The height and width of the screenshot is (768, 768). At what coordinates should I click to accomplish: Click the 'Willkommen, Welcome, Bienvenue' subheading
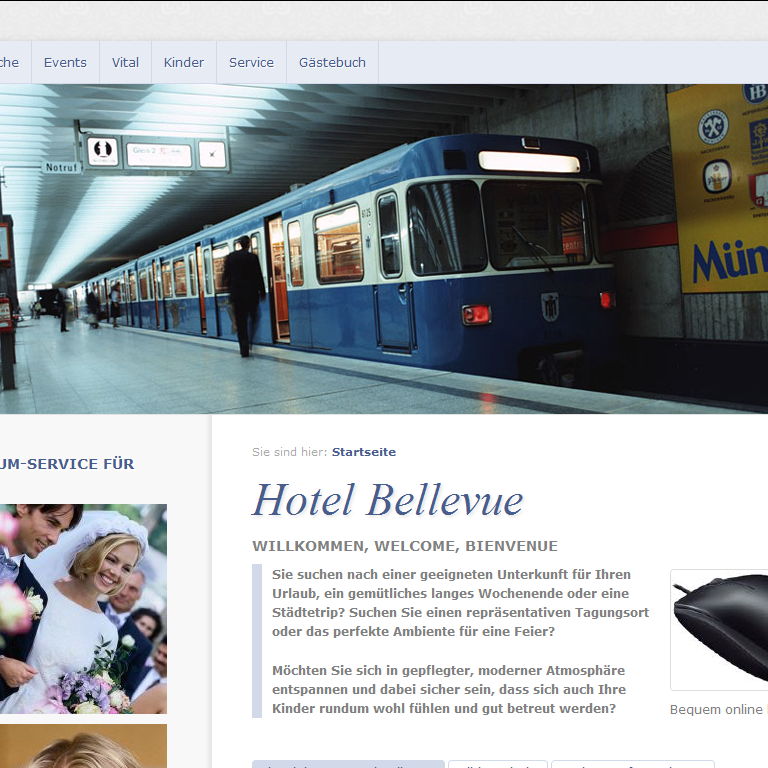point(405,546)
